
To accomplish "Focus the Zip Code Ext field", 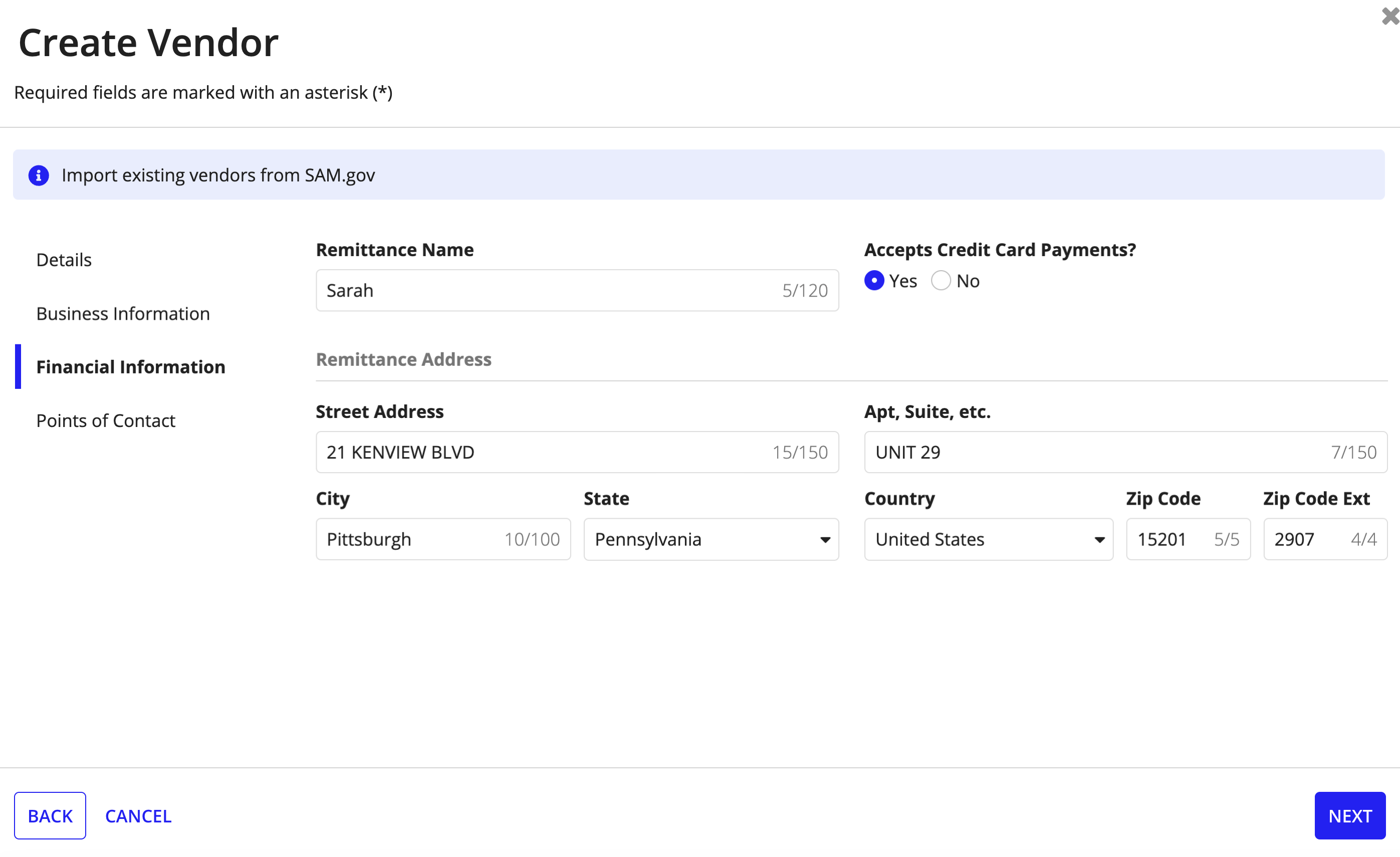I will click(x=1325, y=539).
